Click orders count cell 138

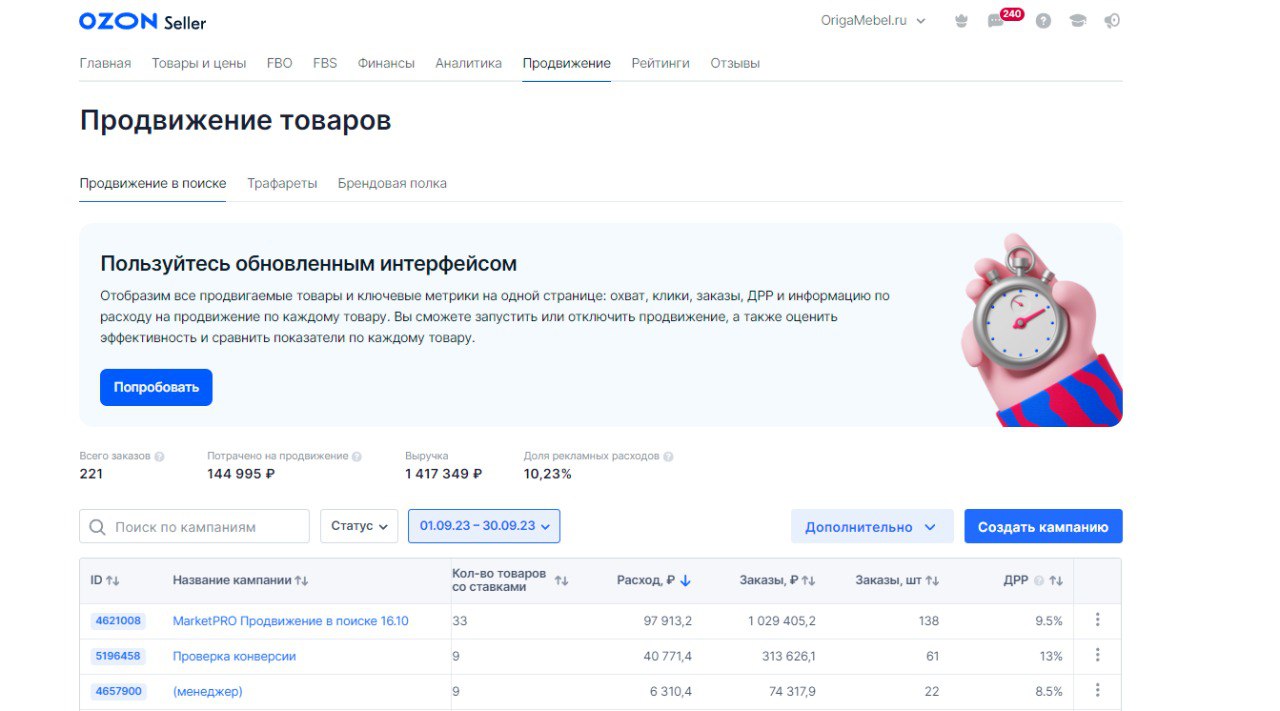[x=929, y=621]
